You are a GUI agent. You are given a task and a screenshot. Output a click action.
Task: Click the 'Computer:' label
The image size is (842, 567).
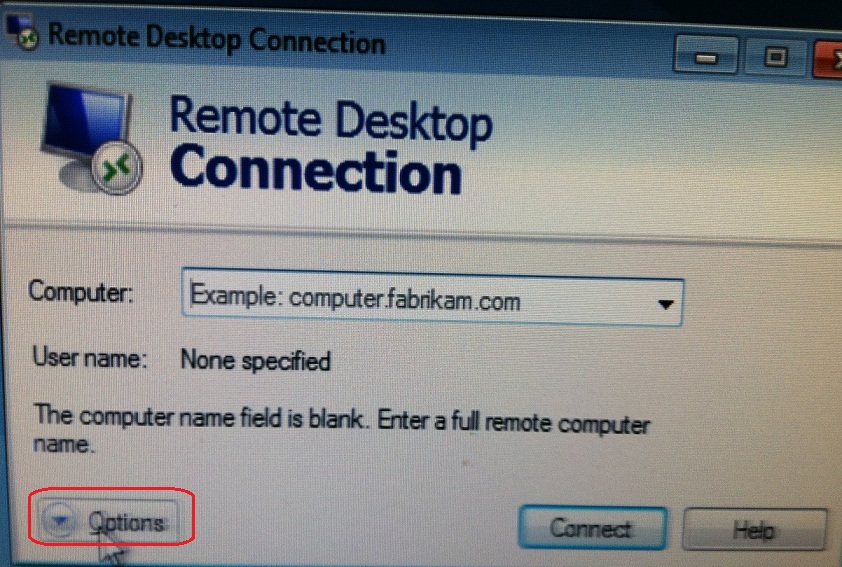[x=81, y=292]
